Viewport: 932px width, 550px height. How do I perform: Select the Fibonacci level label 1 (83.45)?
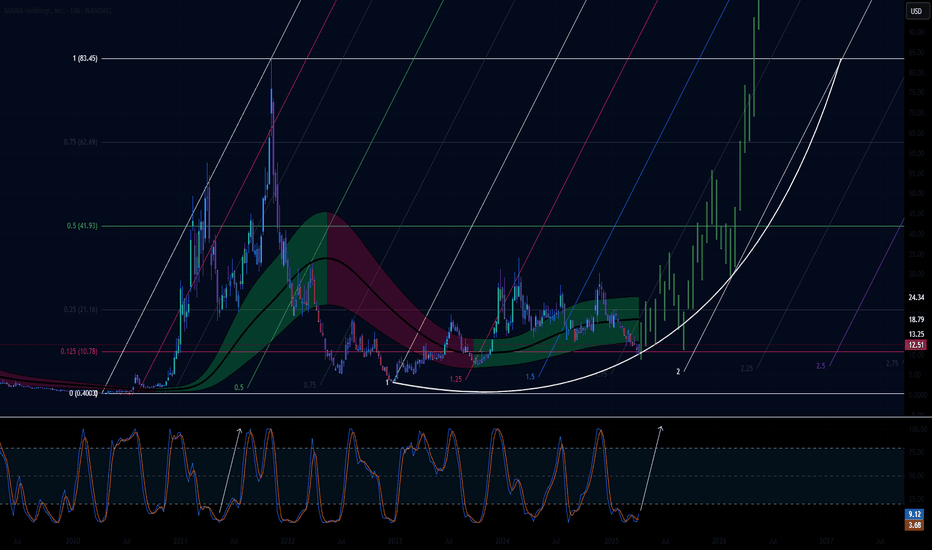click(x=85, y=58)
